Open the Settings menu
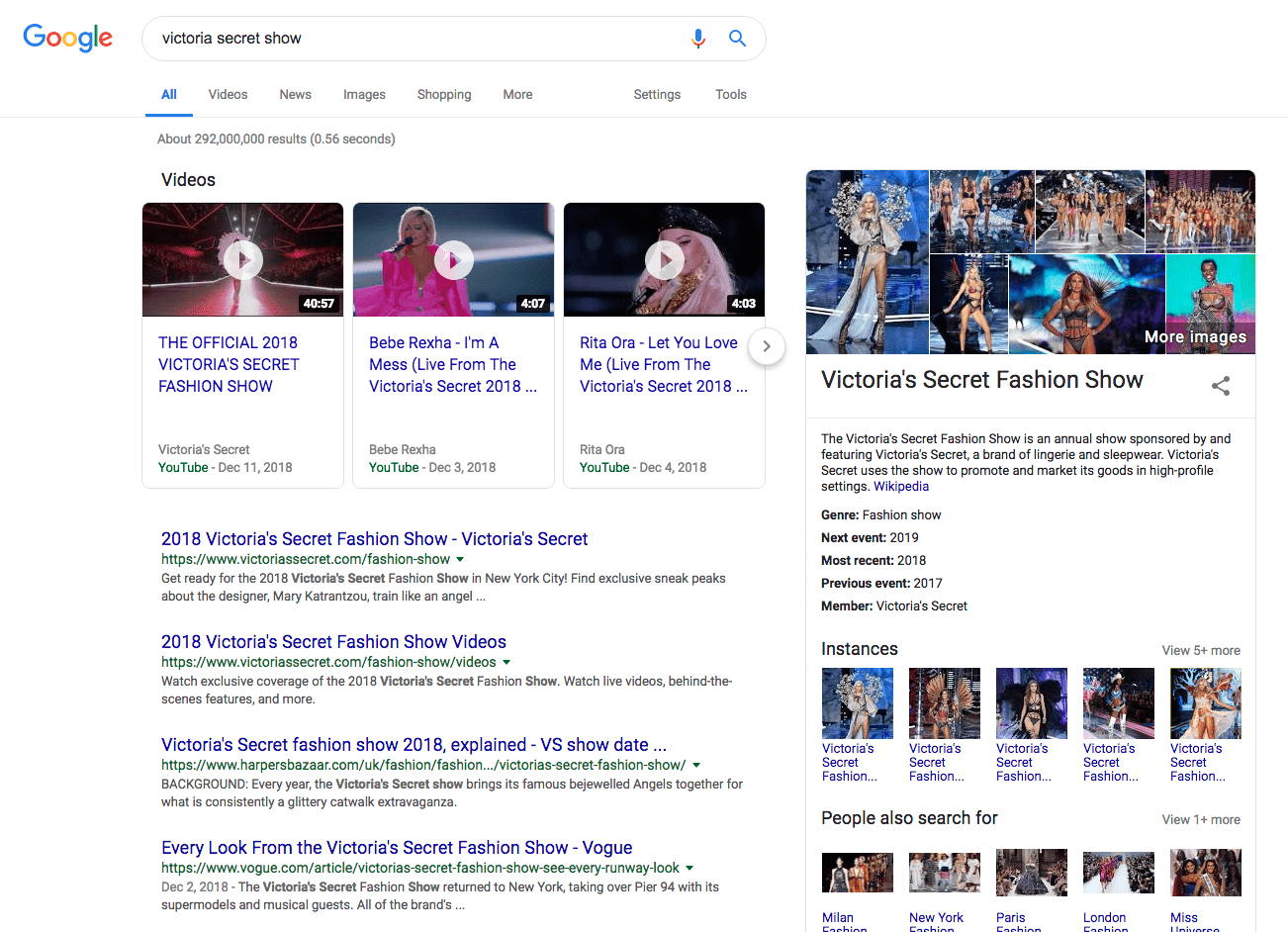The image size is (1288, 932). pos(657,95)
